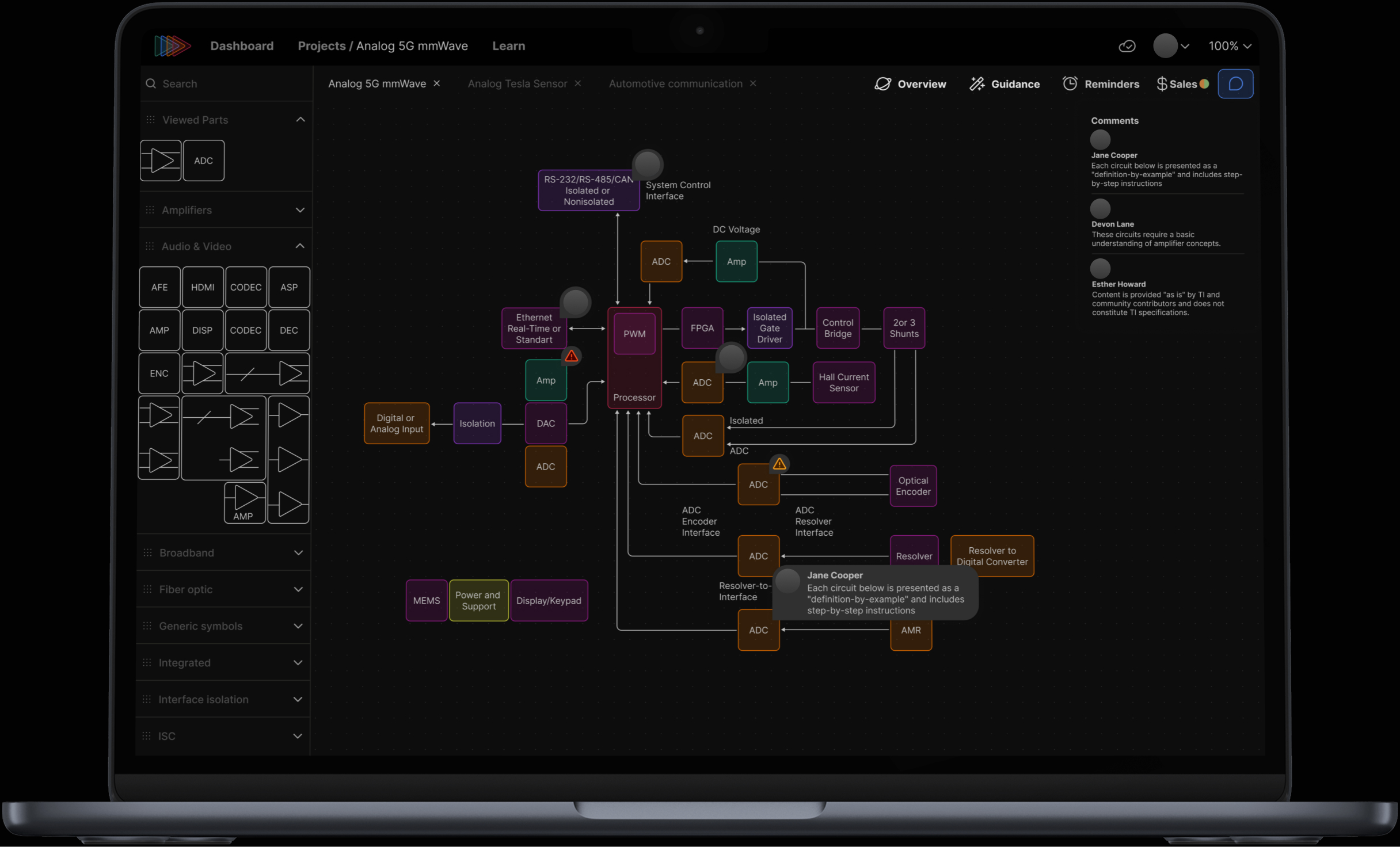Select the Hall Current Sensor block
Image resolution: width=1400 pixels, height=847 pixels.
[844, 383]
